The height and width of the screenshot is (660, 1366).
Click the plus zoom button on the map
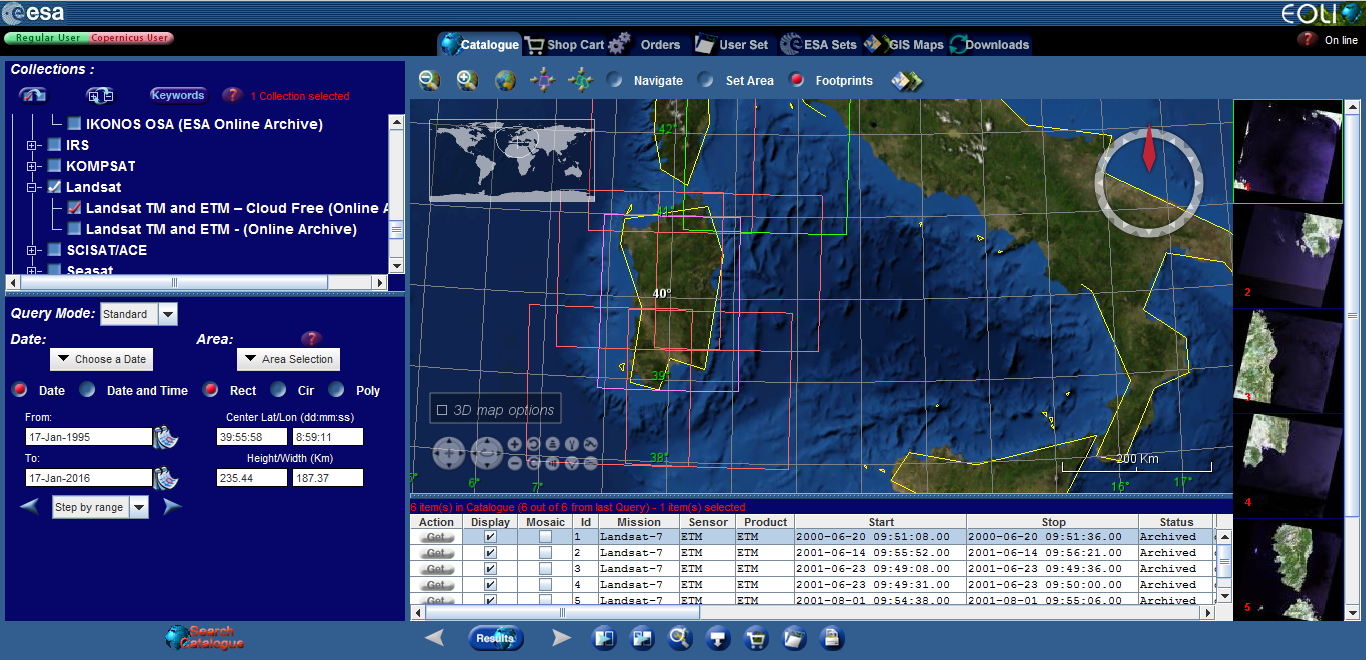pyautogui.click(x=514, y=444)
